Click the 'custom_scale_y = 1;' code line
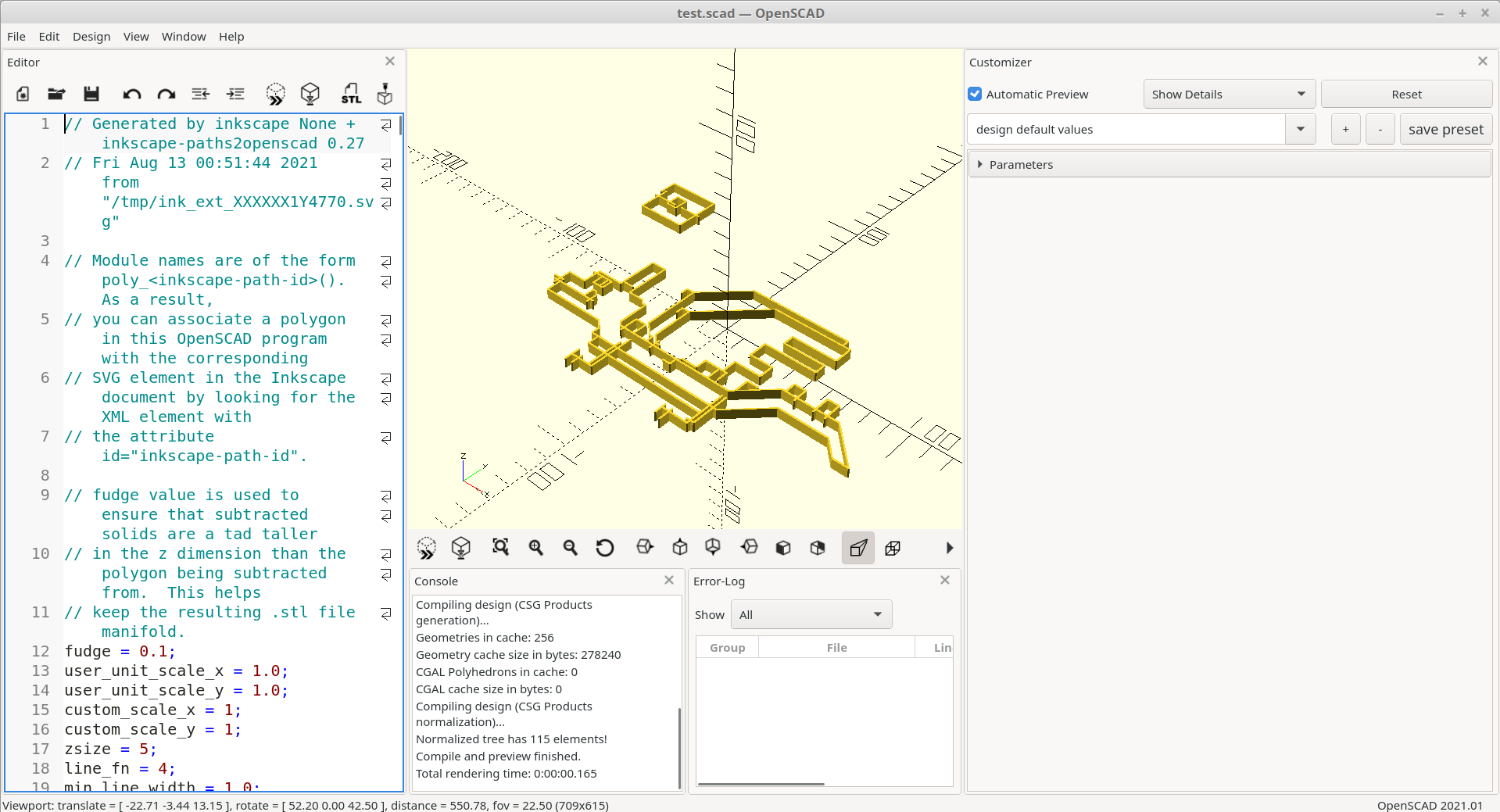Image resolution: width=1500 pixels, height=812 pixels. pyautogui.click(x=152, y=729)
